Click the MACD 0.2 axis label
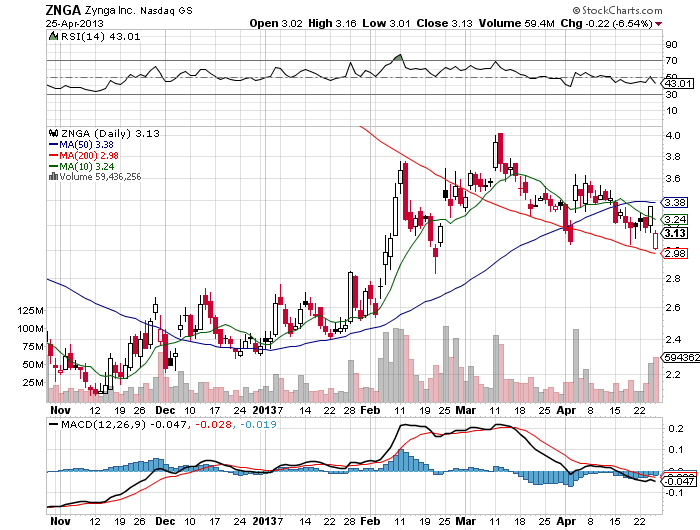Image resolution: width=700 pixels, height=530 pixels. (676, 429)
